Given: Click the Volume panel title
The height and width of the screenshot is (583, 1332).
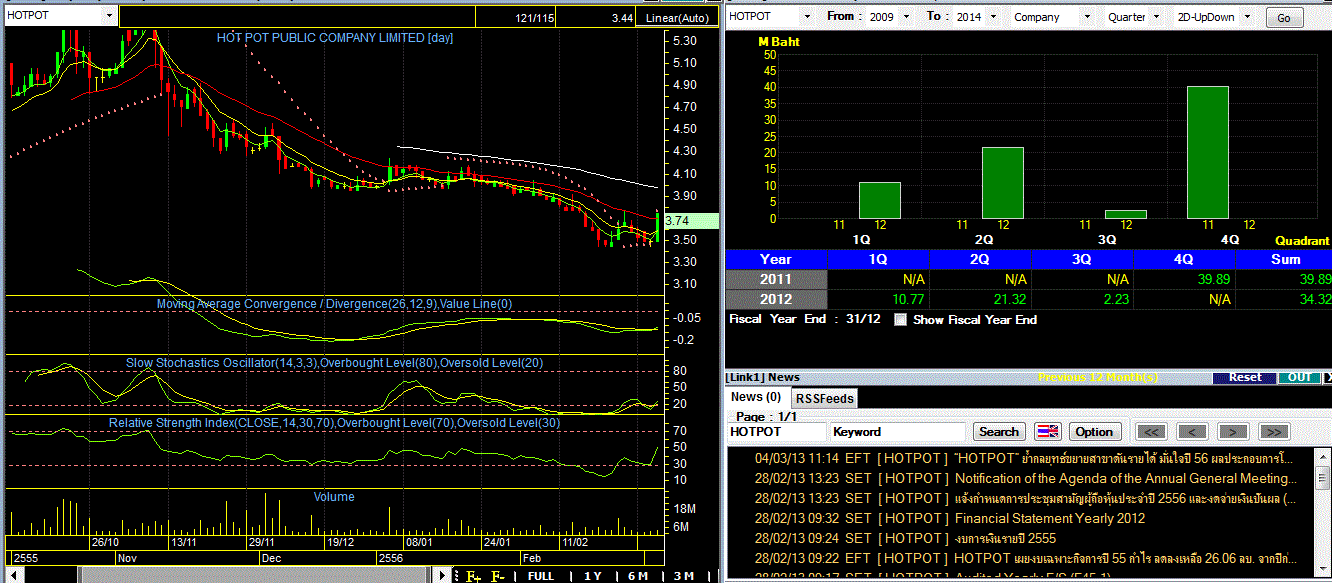Looking at the screenshot, I should tap(334, 497).
